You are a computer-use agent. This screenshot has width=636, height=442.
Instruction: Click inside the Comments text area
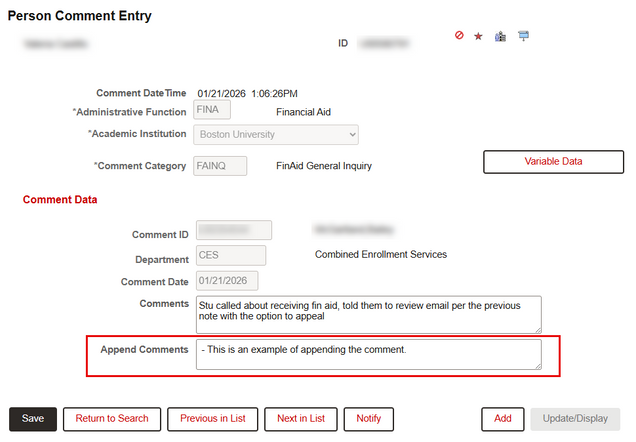tap(369, 315)
